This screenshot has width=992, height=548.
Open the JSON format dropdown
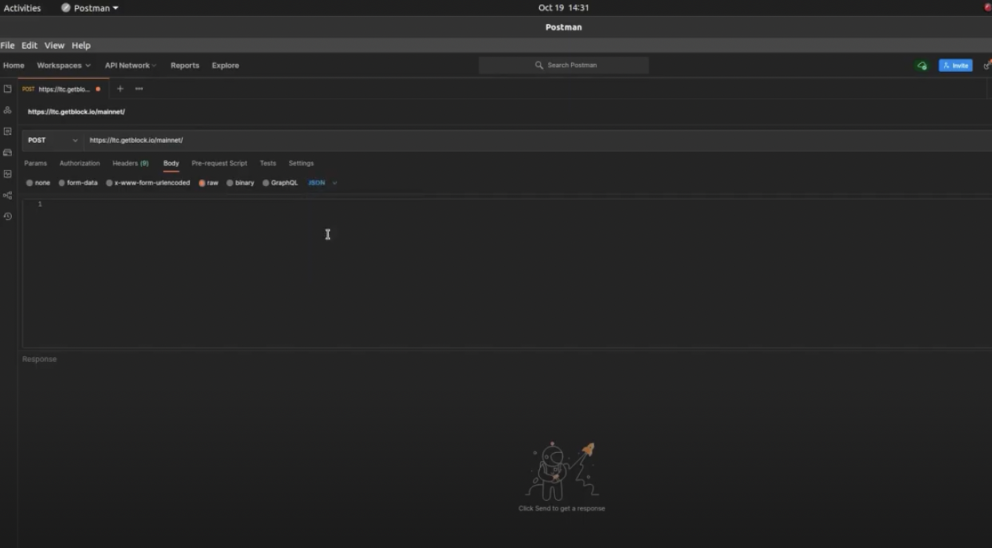click(323, 183)
